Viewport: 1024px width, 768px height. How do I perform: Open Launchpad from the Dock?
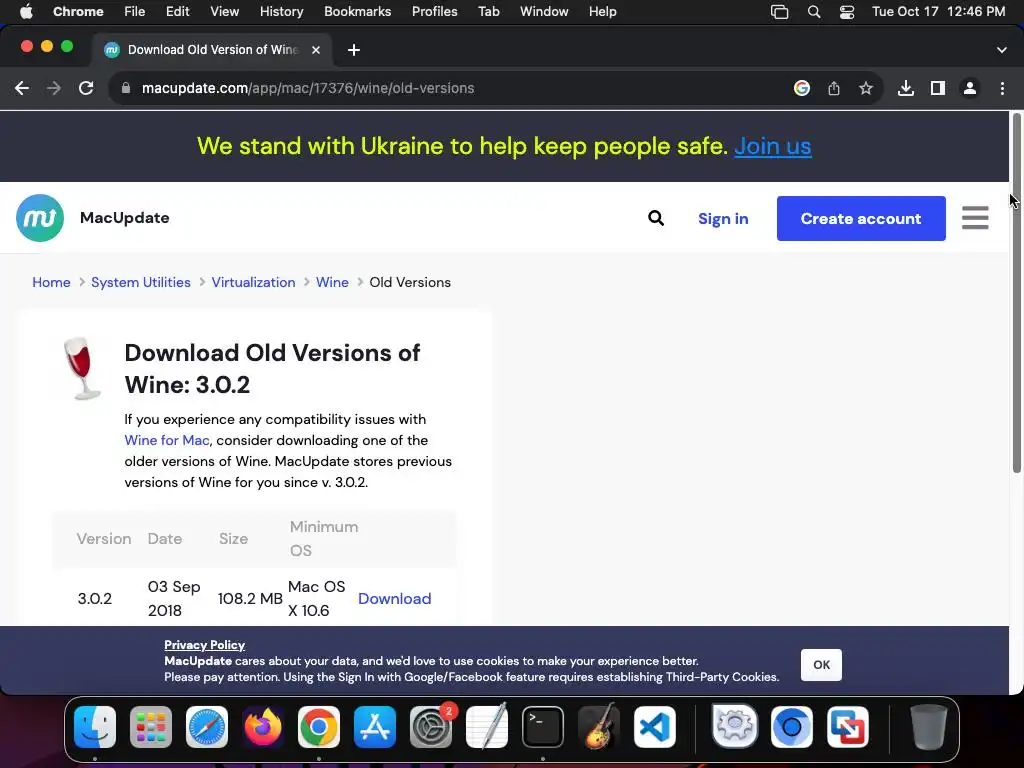[151, 727]
